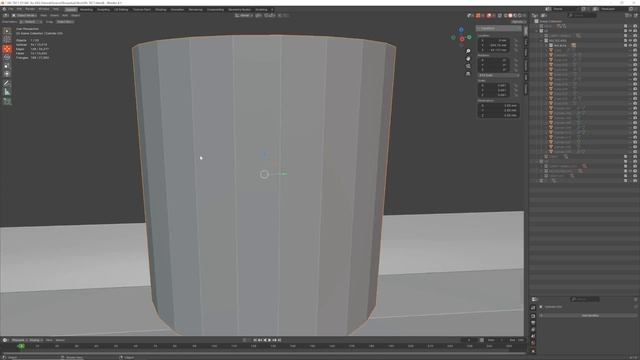Viewport: 640px width, 360px height.
Task: Open the Blender logo menu
Action: click(4, 9)
